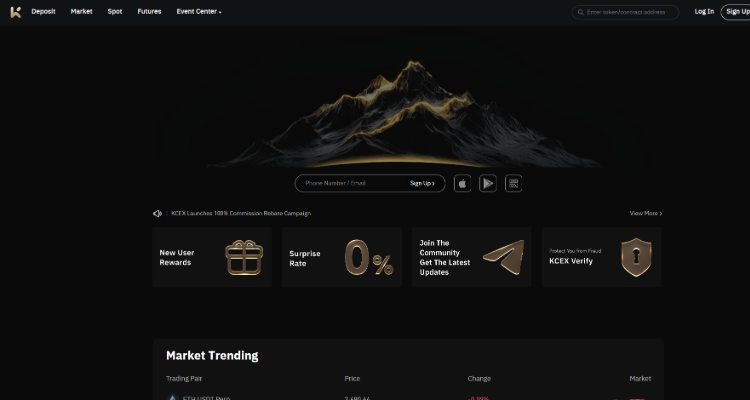Open the KCEX Verify card
The height and width of the screenshot is (400, 750).
602,257
